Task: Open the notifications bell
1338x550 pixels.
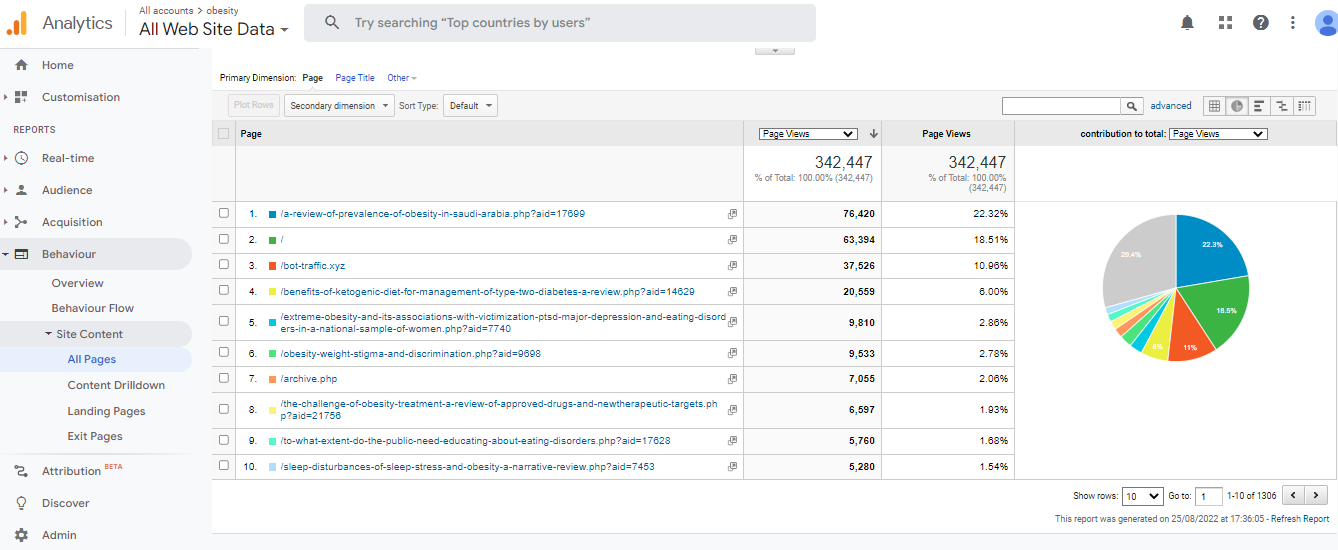Action: pyautogui.click(x=1187, y=23)
